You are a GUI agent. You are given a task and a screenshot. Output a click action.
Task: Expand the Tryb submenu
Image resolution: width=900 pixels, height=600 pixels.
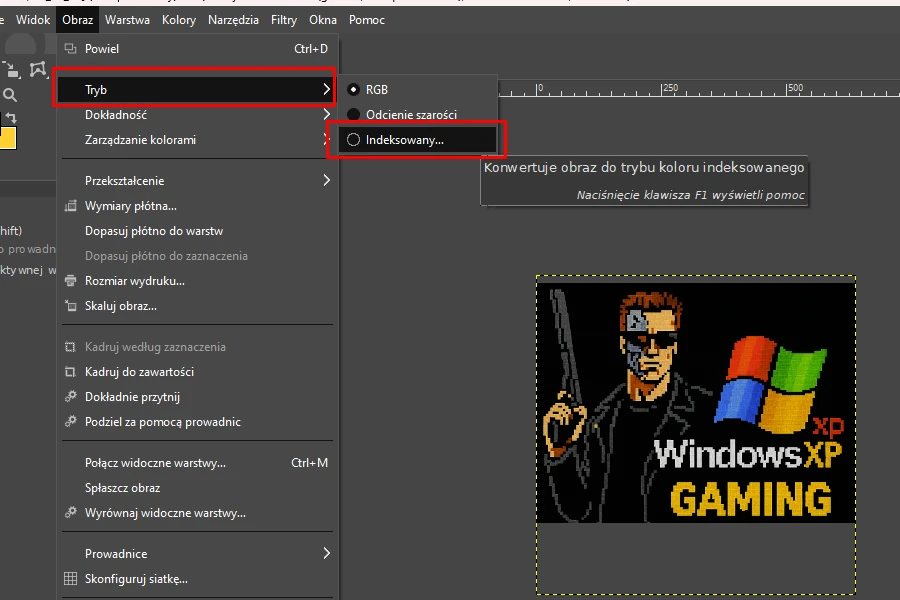[195, 90]
